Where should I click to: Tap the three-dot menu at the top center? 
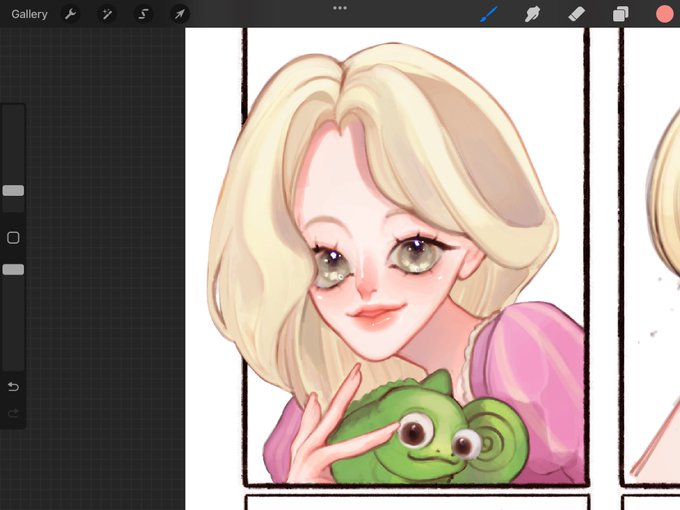(340, 8)
